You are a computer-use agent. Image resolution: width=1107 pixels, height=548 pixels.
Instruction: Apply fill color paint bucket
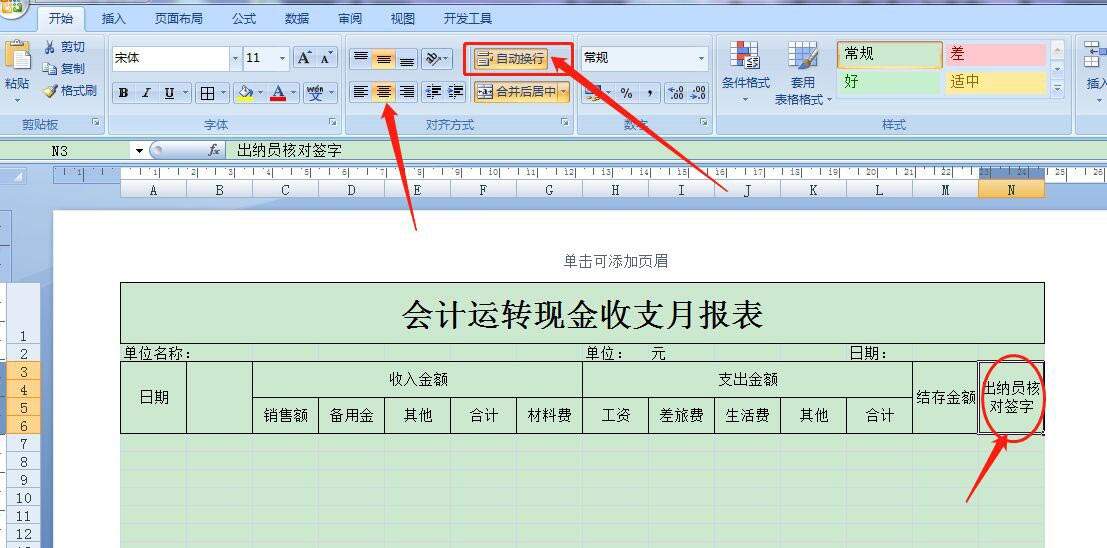coord(245,93)
